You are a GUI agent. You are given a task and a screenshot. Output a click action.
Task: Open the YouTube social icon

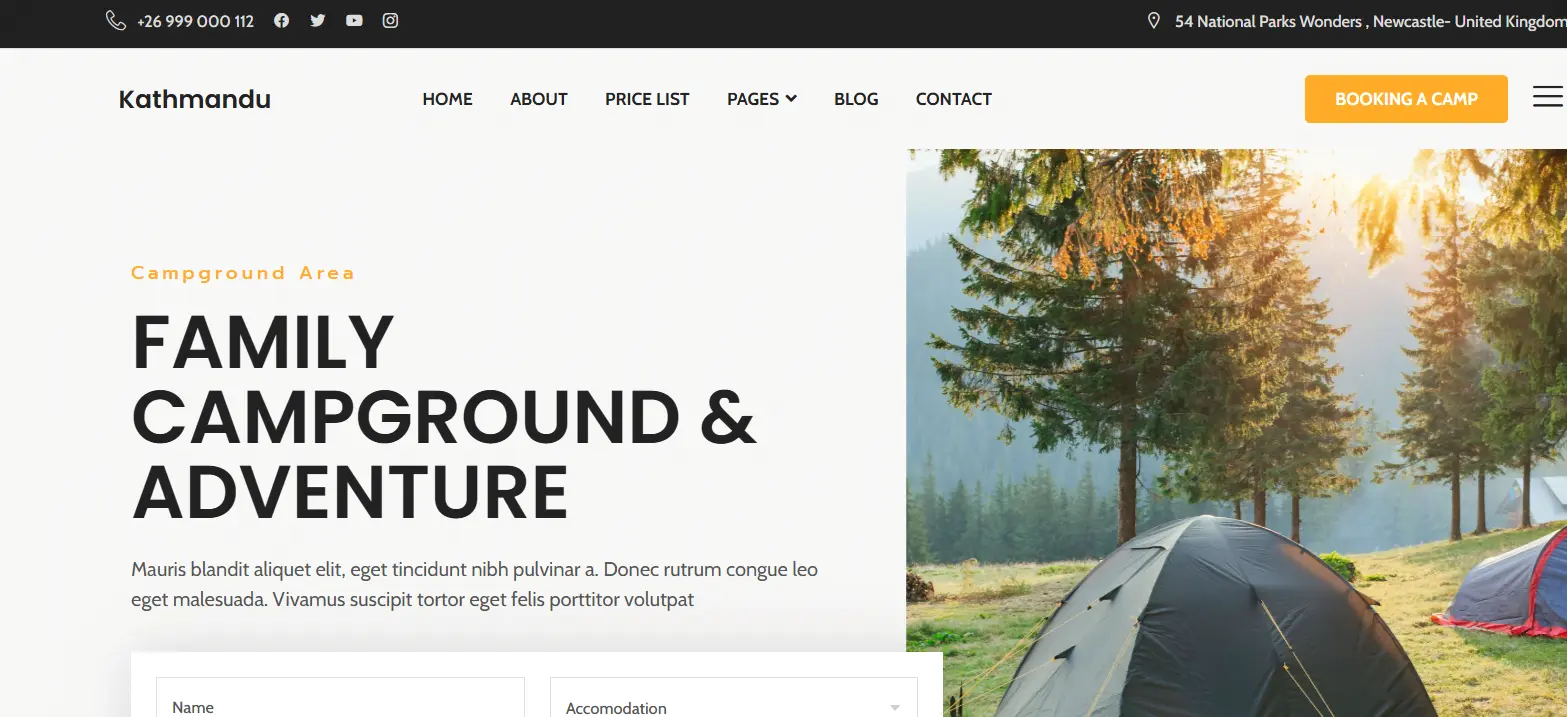354,20
